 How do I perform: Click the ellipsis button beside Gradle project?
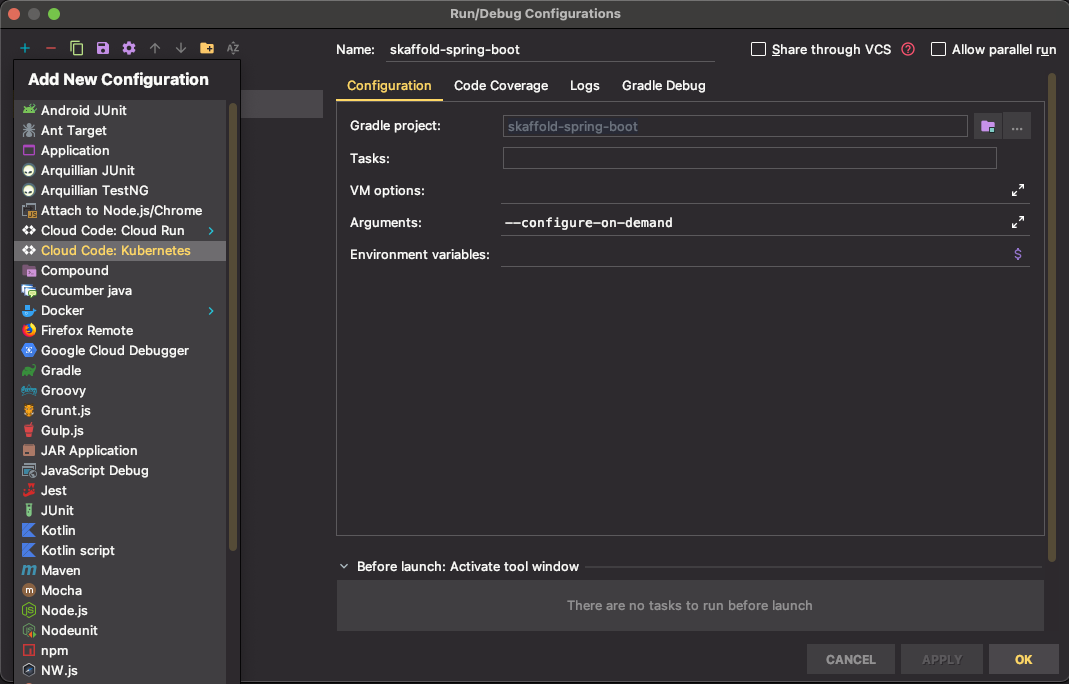coord(1017,126)
